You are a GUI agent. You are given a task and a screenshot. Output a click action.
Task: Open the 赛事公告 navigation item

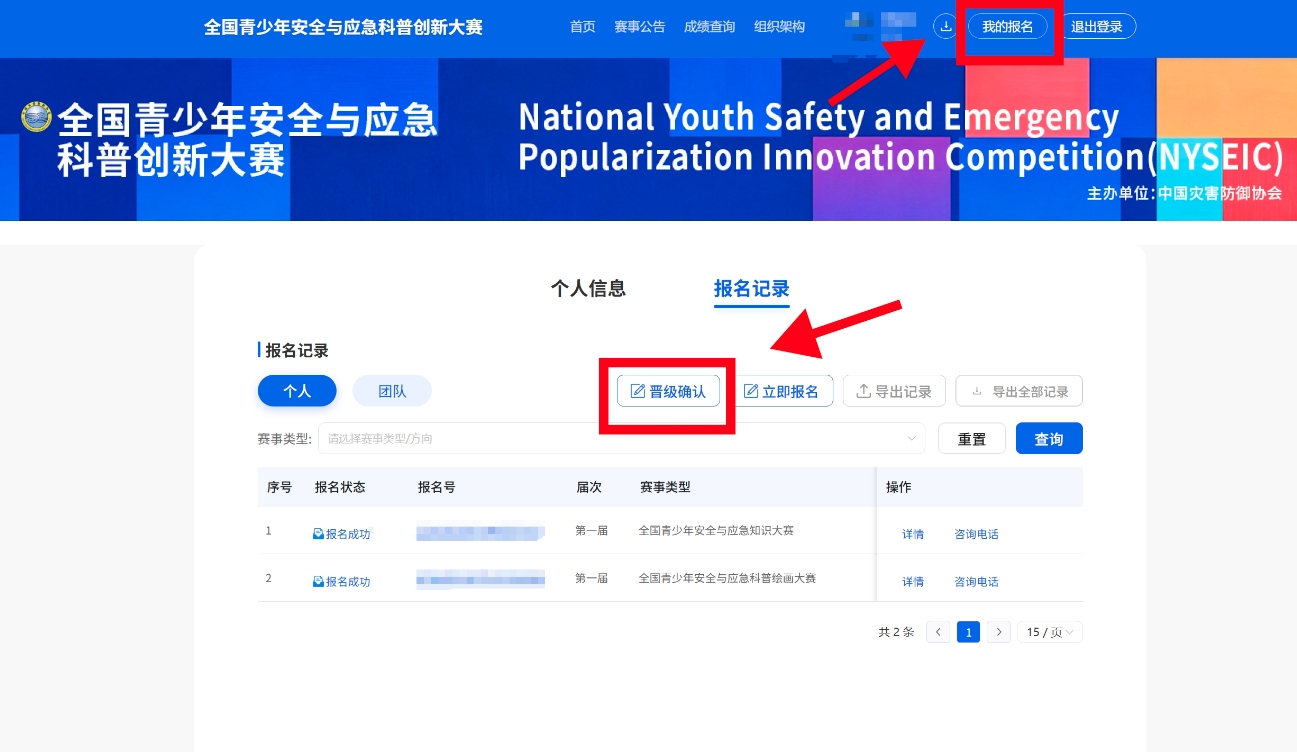click(640, 27)
